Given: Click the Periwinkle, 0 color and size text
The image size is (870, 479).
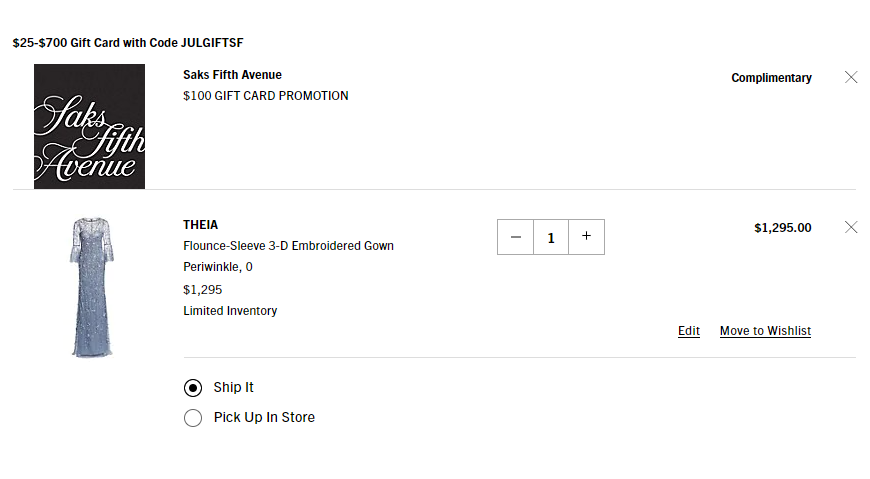Looking at the screenshot, I should point(218,267).
